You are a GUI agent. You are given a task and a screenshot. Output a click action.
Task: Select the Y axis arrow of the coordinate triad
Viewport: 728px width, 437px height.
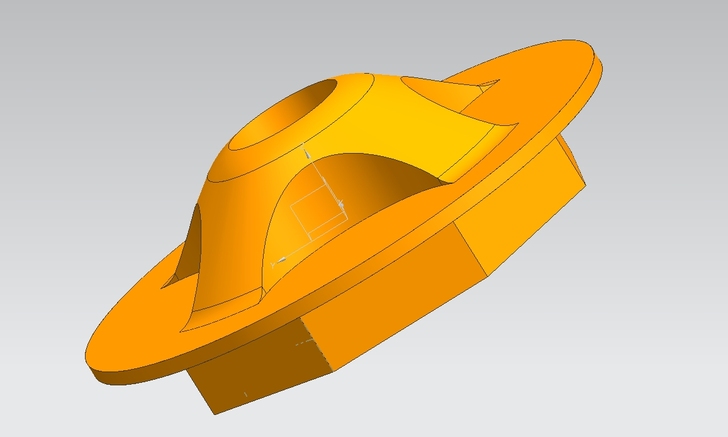tap(280, 261)
